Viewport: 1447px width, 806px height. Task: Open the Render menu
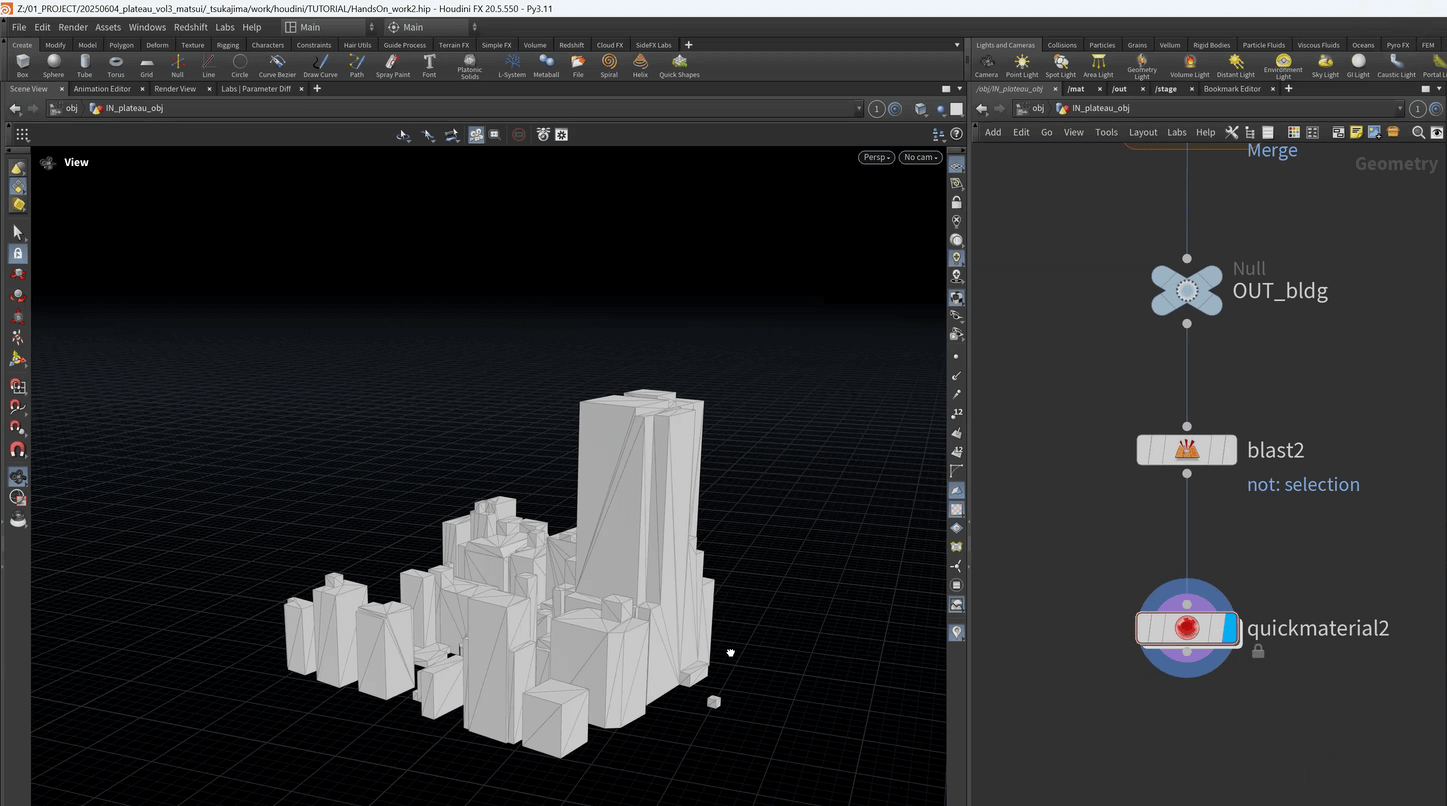73,27
